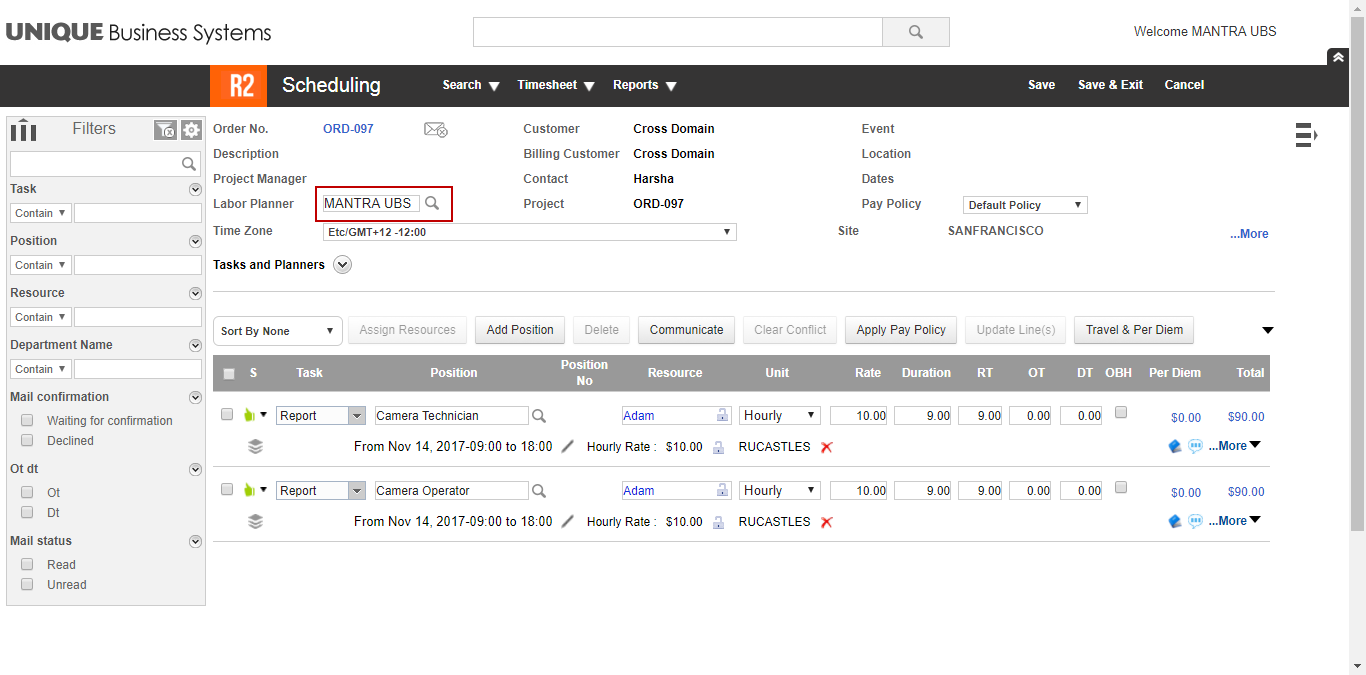Open the Timesheet menu

click(555, 85)
